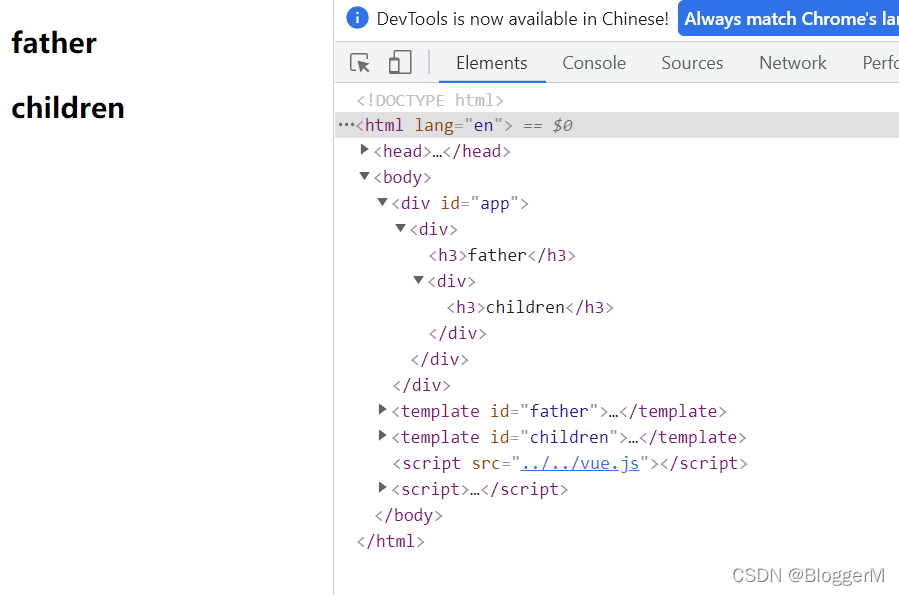Select the html lang="en" row
The height and width of the screenshot is (595, 899).
point(617,125)
